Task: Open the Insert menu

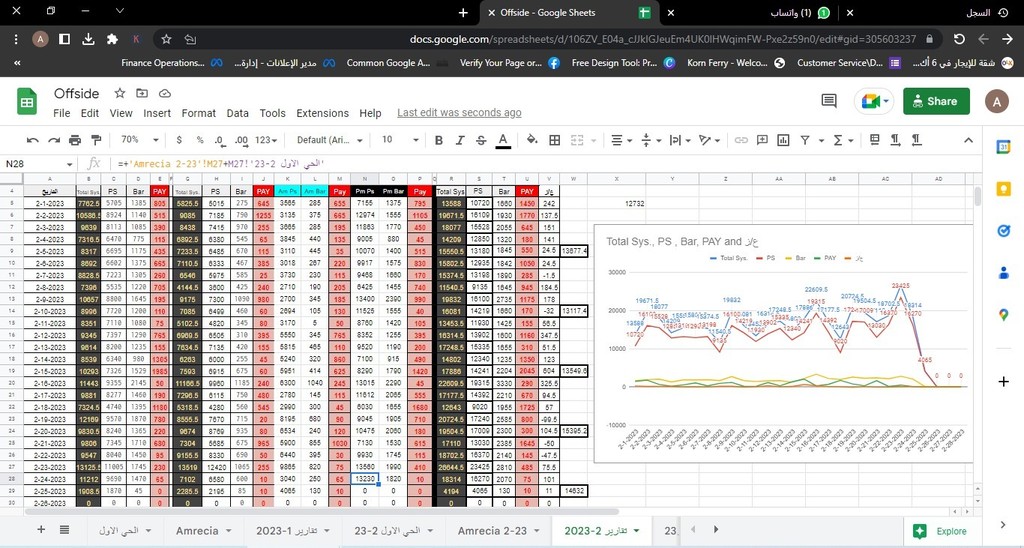Action: pyautogui.click(x=157, y=113)
